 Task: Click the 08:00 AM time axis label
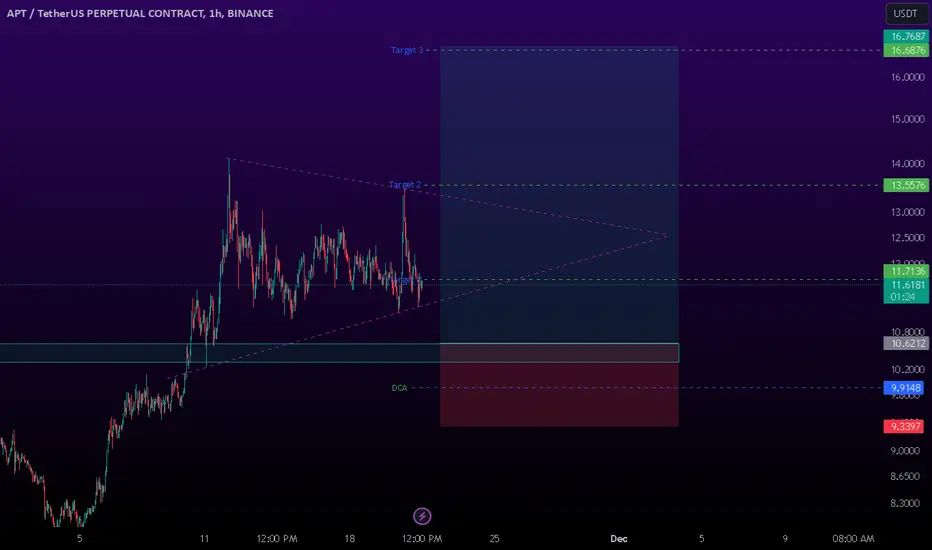point(853,539)
